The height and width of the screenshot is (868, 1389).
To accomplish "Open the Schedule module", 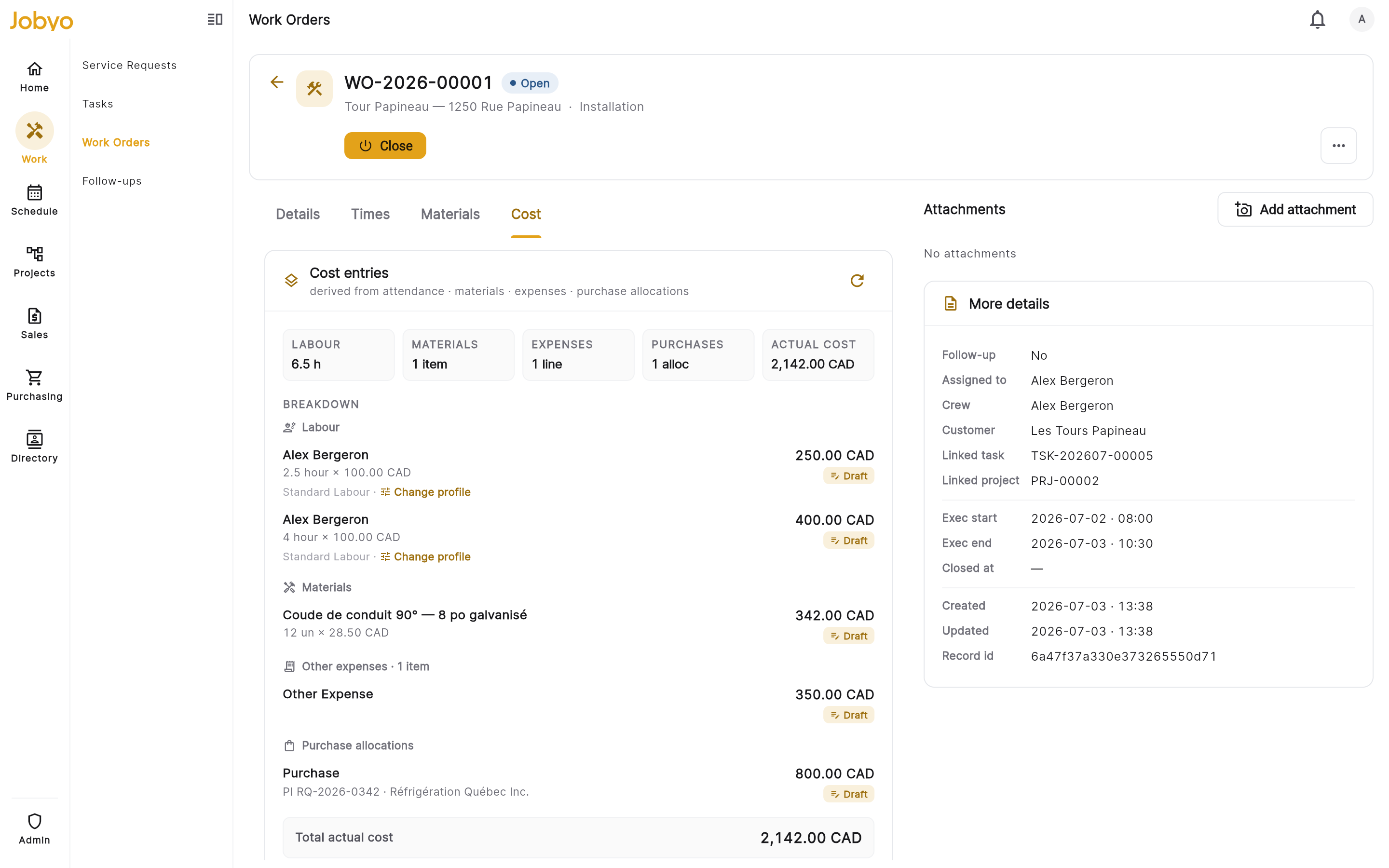I will coord(34,200).
